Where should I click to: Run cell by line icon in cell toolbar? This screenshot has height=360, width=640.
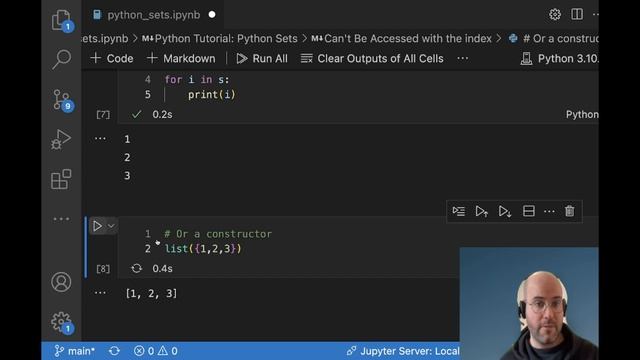coord(459,211)
